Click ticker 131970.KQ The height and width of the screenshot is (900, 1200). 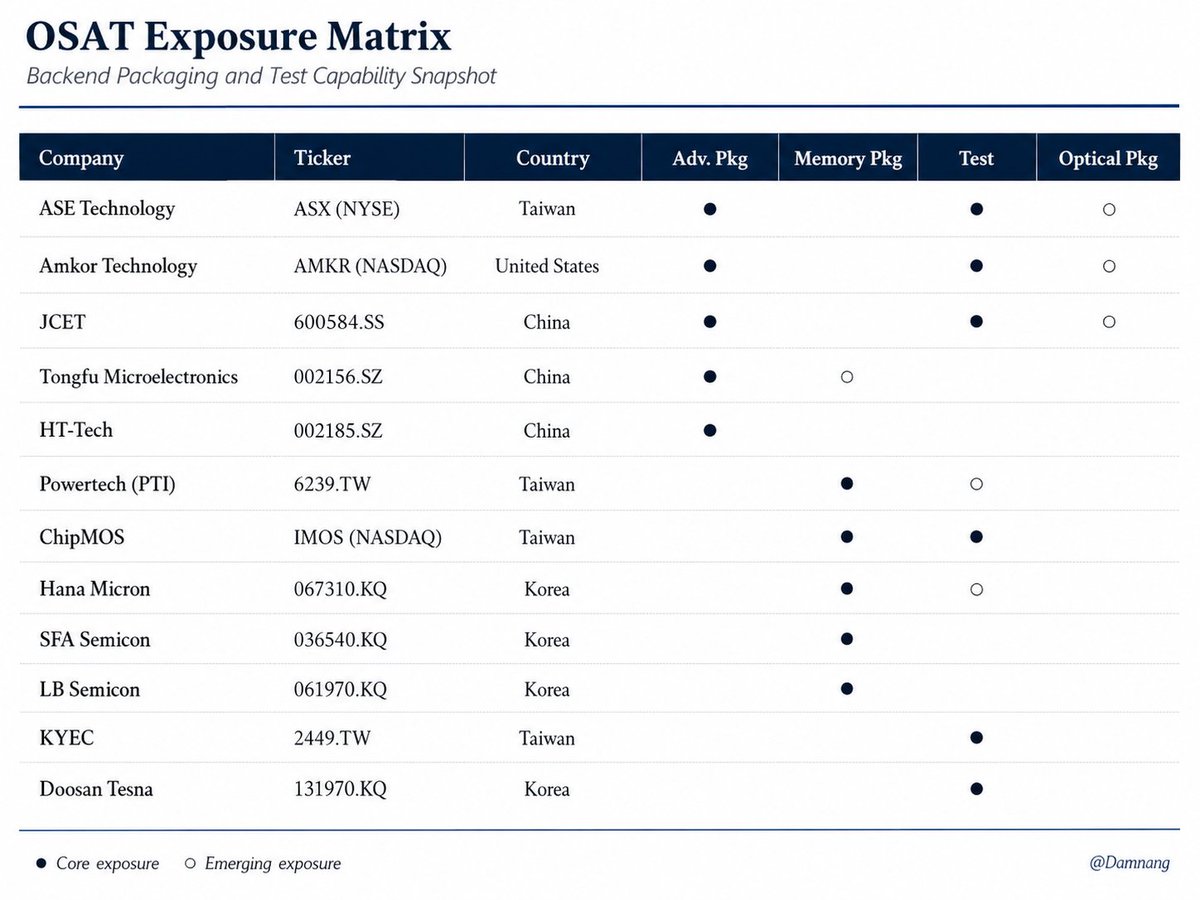pos(340,789)
